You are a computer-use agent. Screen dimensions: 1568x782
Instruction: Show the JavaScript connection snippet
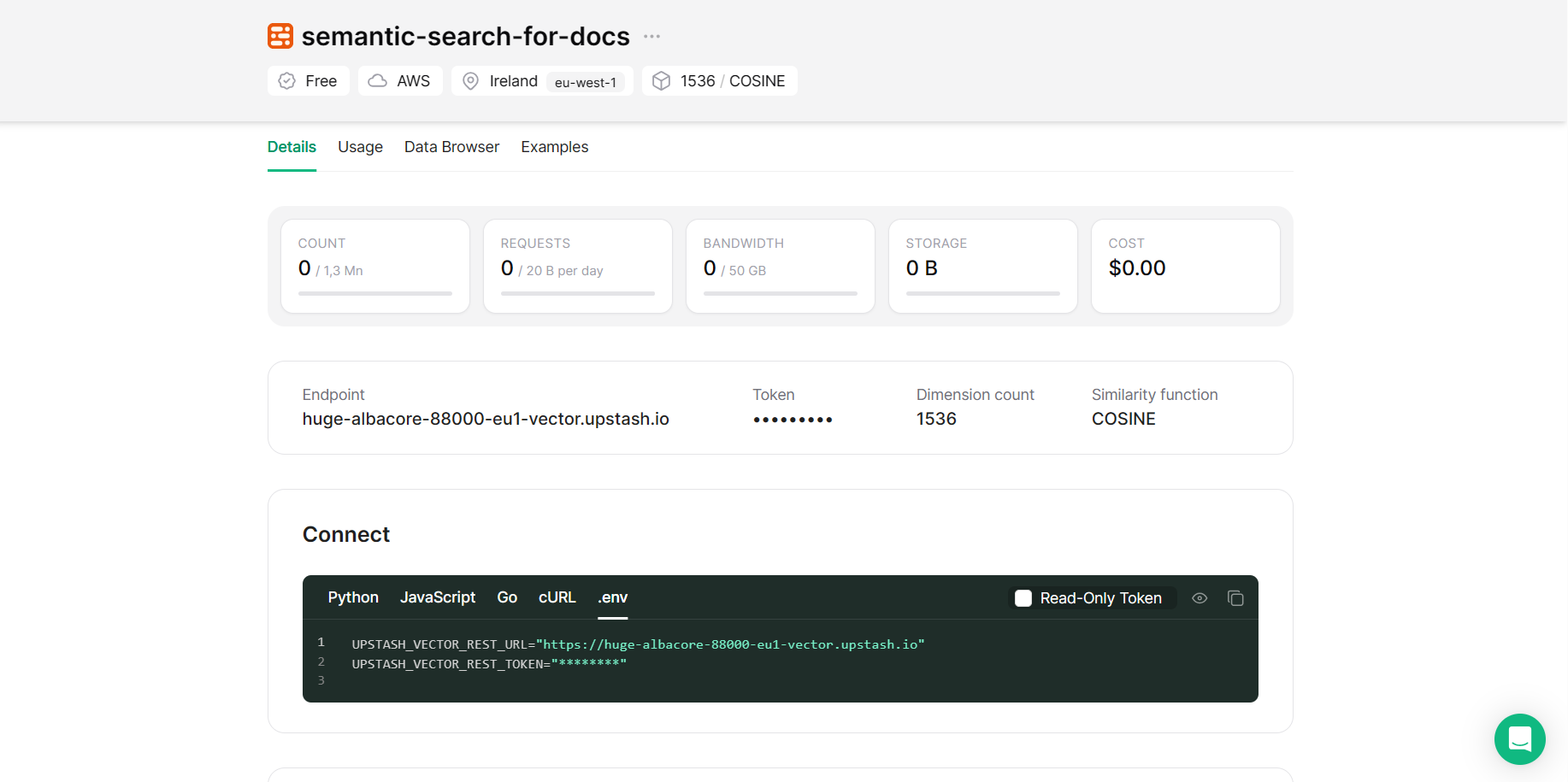pos(438,597)
